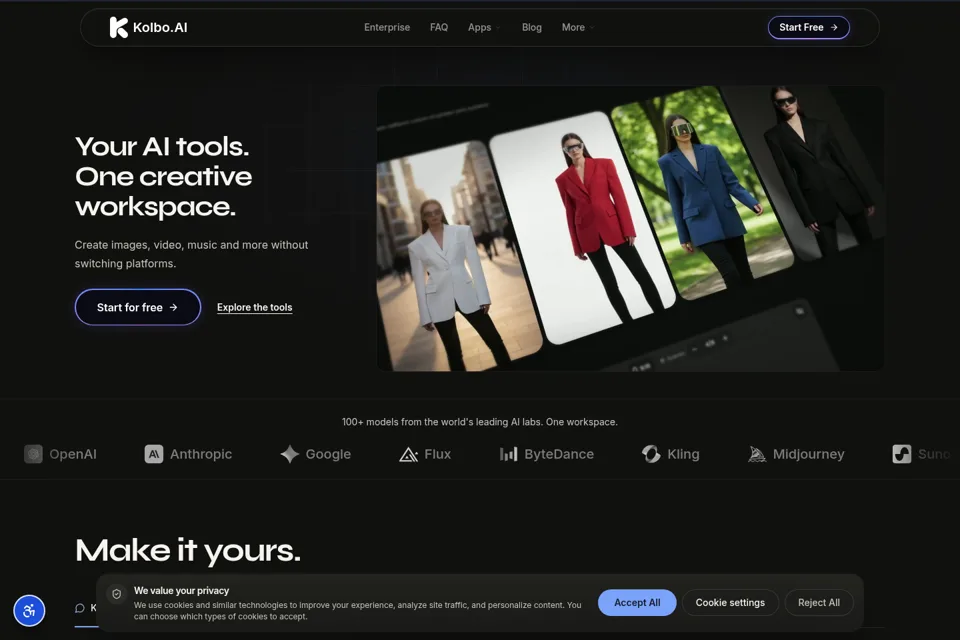Click 'Your AI tools. One creative workspace.' headline
960x640 pixels.
pos(163,176)
